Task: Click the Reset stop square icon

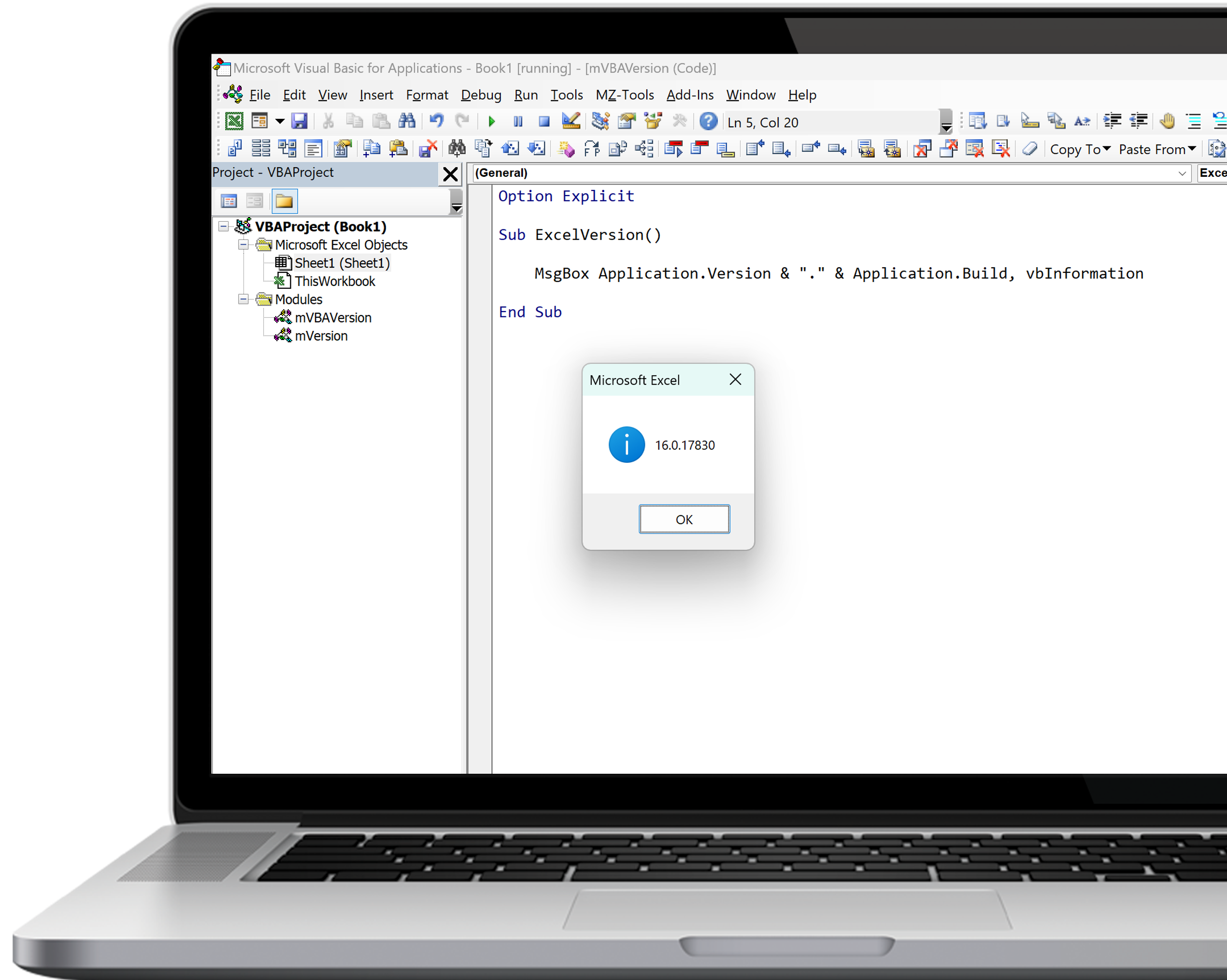Action: coord(544,122)
